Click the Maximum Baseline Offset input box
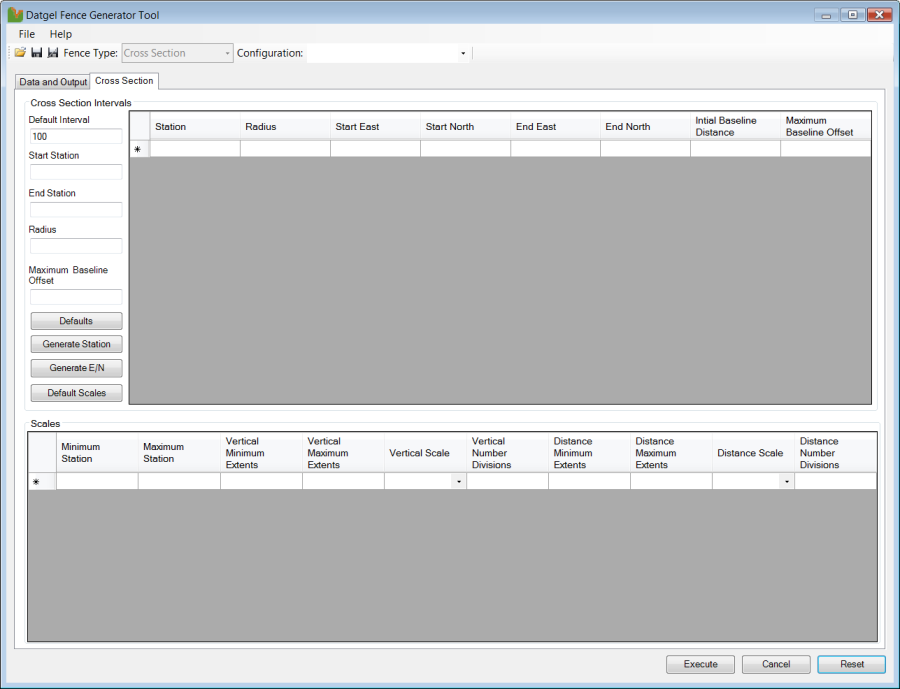Screen dimensions: 900x689 pyautogui.click(x=76, y=297)
